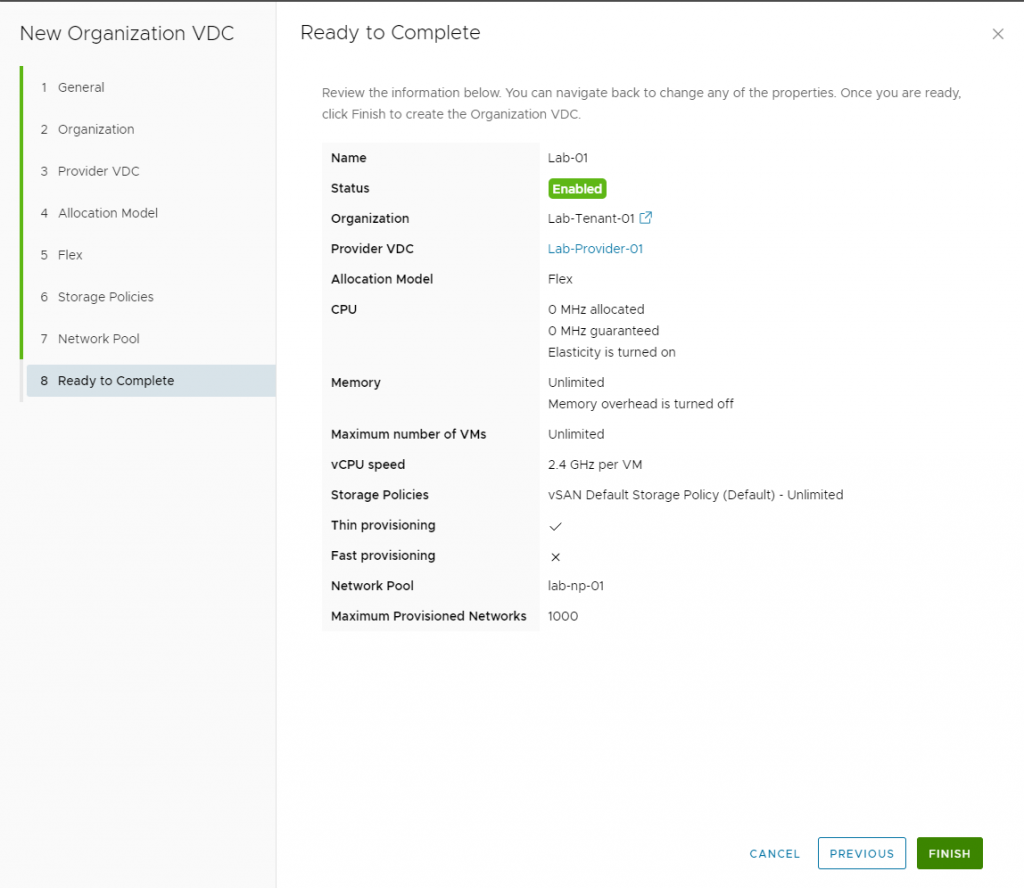Click the review instructions paragraph

pos(641,103)
